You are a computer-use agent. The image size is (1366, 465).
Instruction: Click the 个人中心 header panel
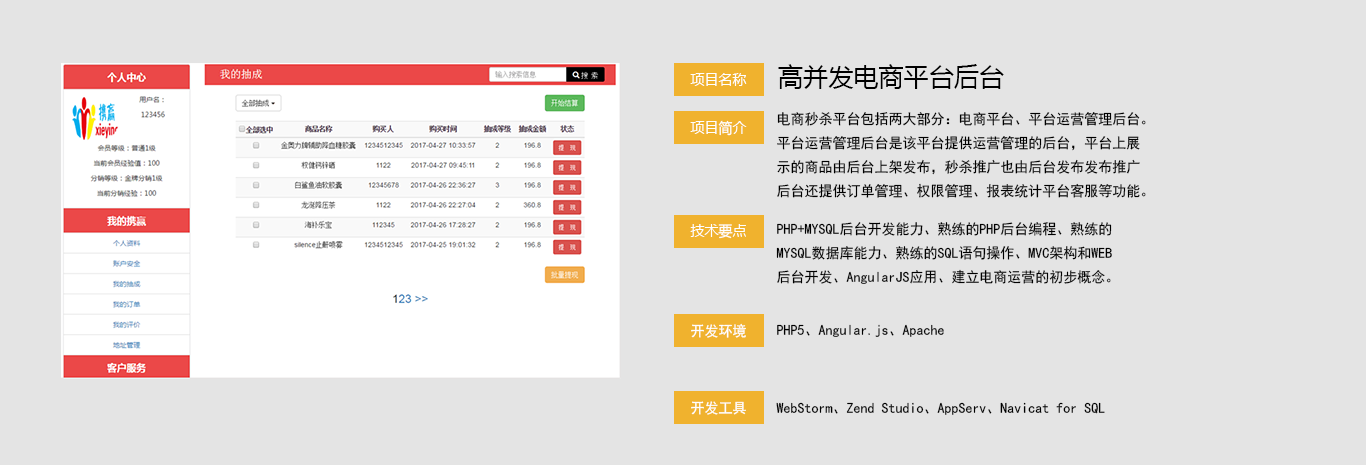click(127, 77)
